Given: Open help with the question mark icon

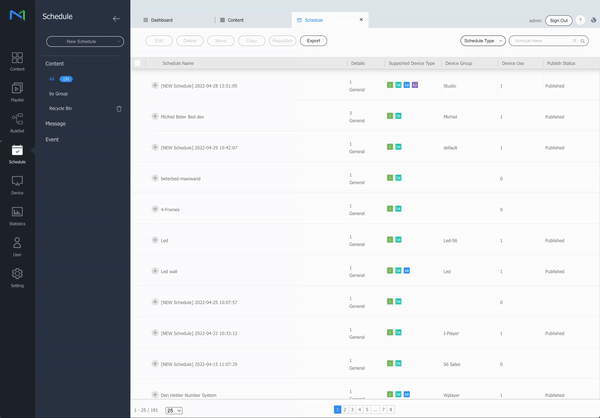Looking at the screenshot, I should coord(580,20).
